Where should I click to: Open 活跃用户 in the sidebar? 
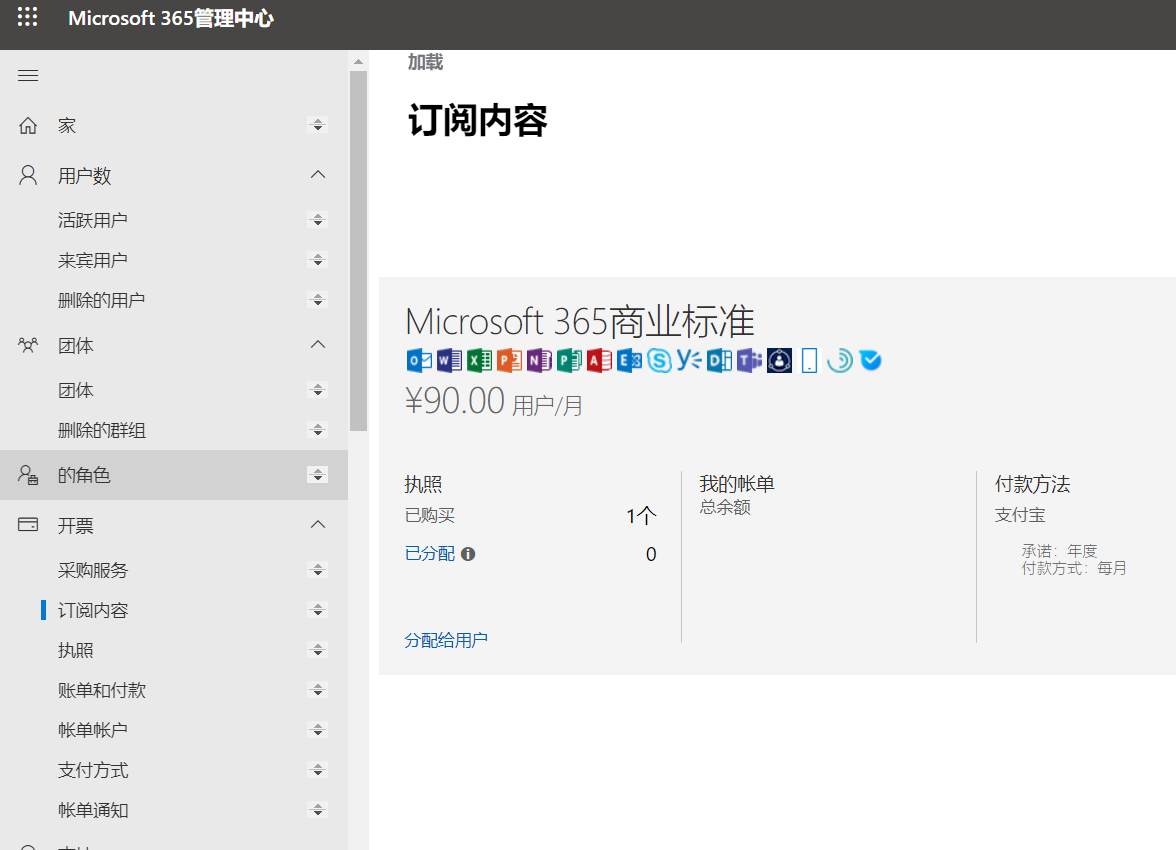[93, 220]
